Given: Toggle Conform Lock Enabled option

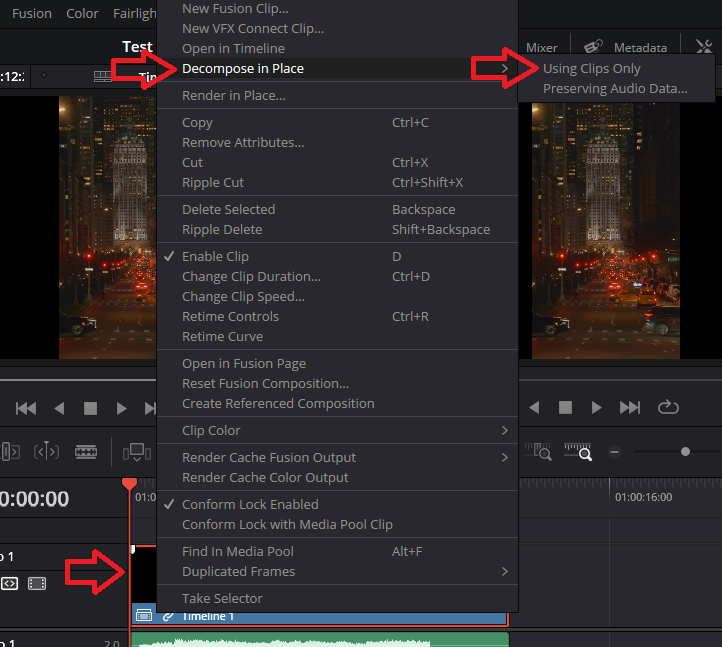Looking at the screenshot, I should pyautogui.click(x=250, y=504).
